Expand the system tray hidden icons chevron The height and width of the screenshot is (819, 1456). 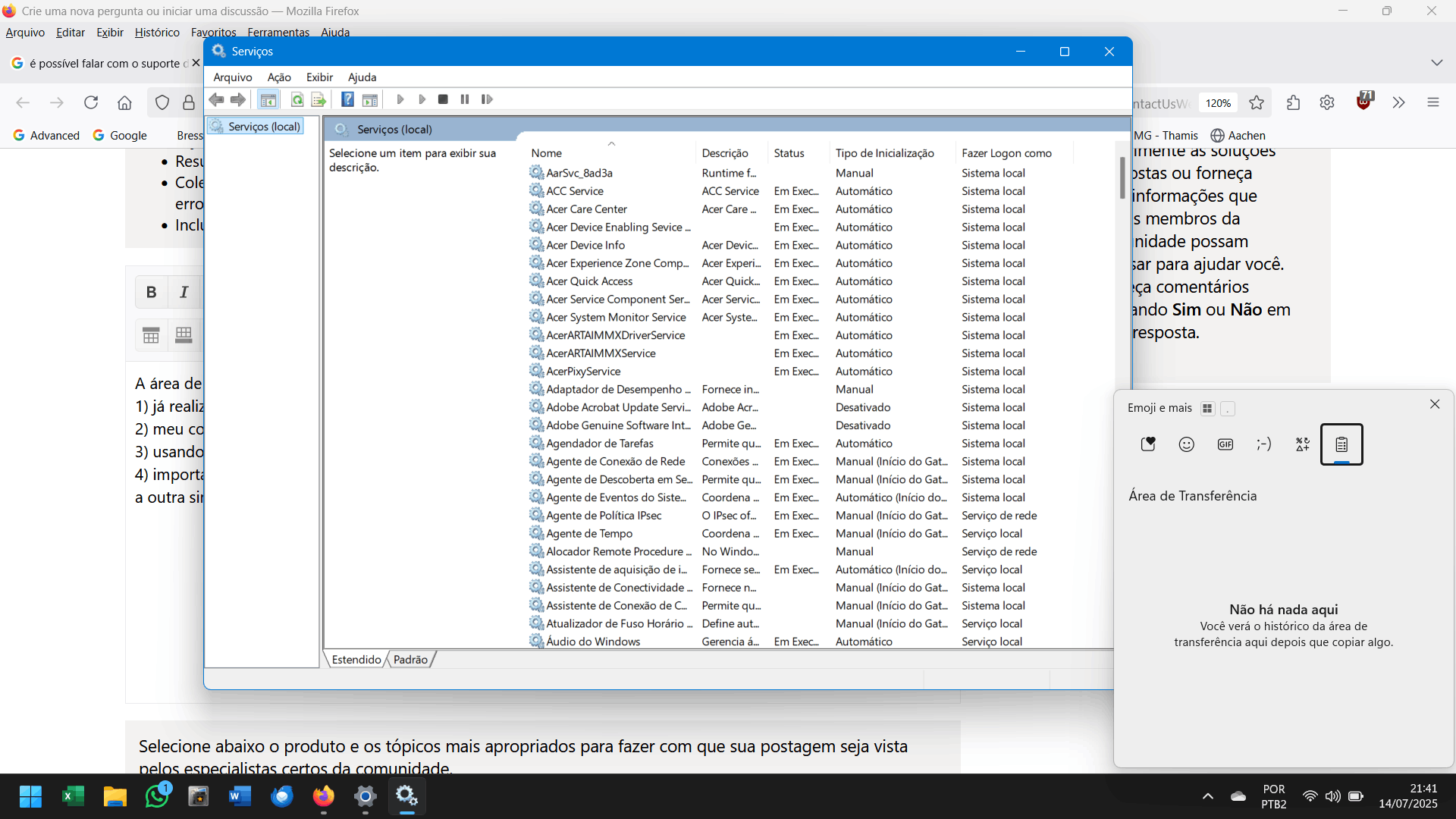(x=1207, y=796)
